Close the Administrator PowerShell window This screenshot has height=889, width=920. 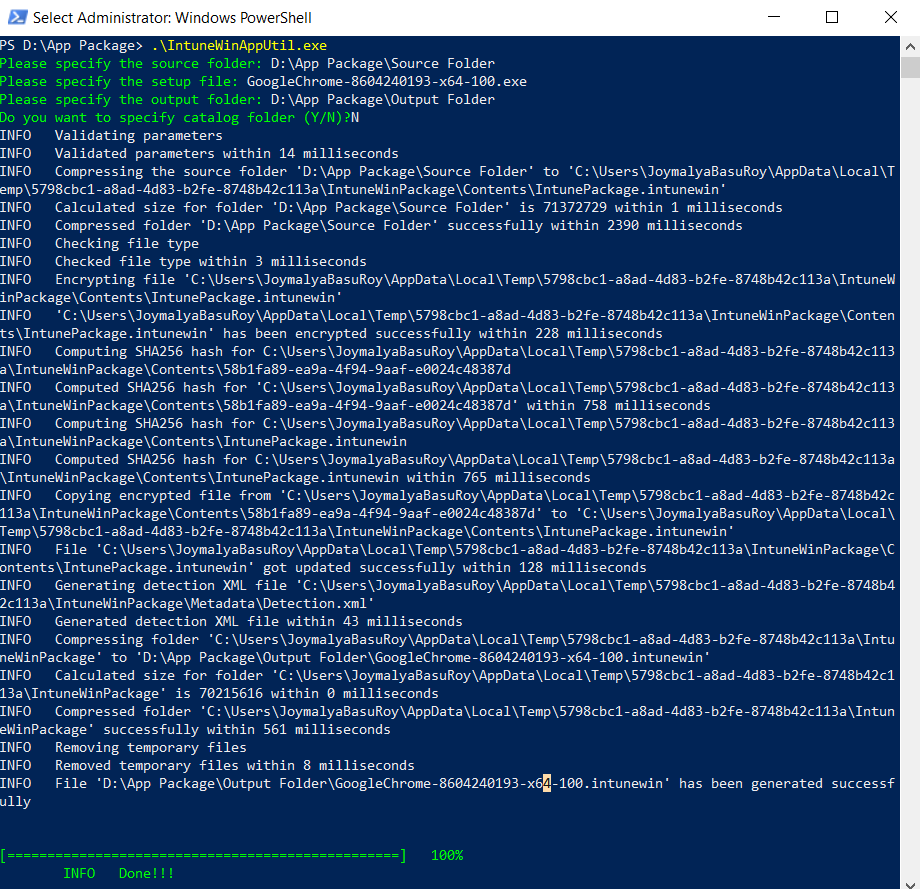tap(890, 17)
